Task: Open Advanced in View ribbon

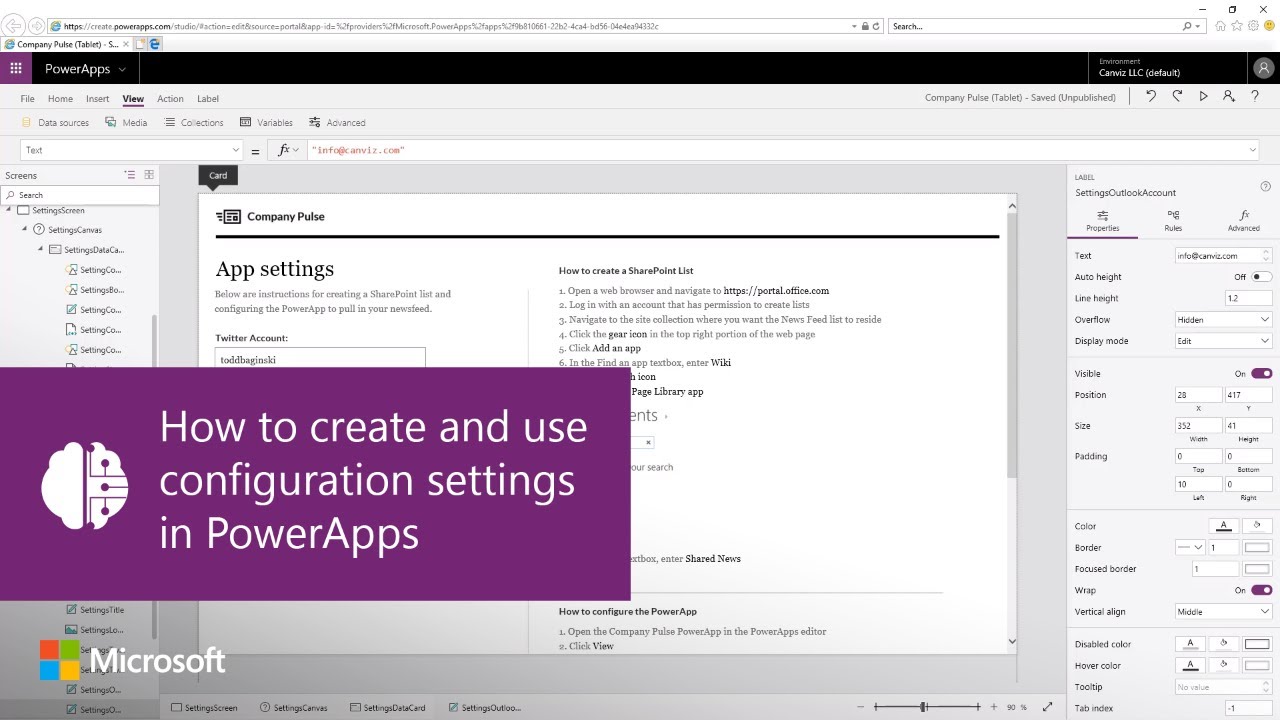Action: click(x=337, y=123)
